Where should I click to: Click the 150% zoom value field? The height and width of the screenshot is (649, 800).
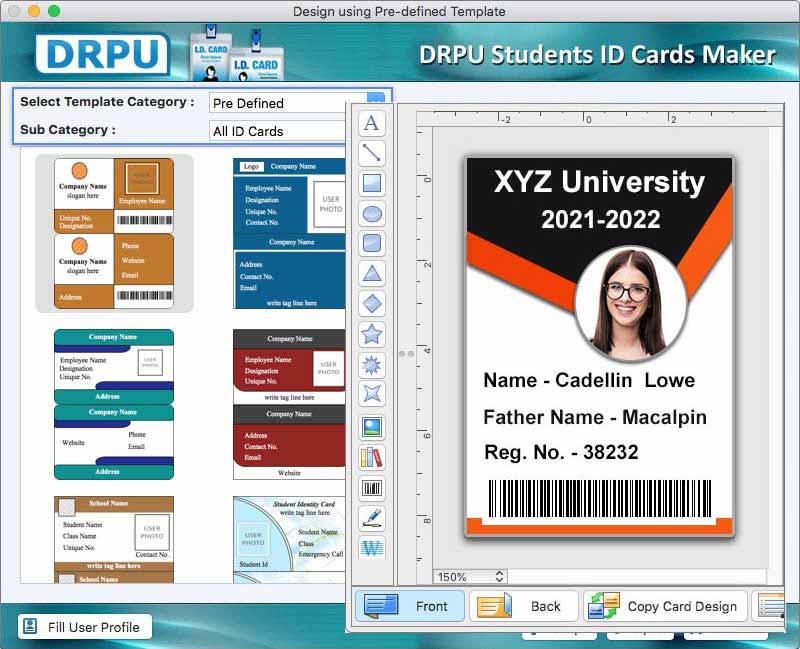tap(470, 577)
